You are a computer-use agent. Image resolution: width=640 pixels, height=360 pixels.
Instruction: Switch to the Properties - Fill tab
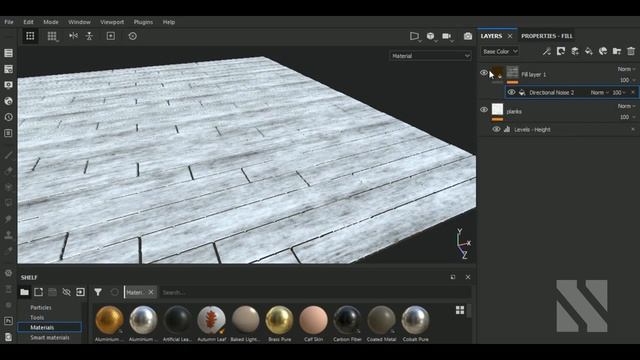pyautogui.click(x=547, y=36)
